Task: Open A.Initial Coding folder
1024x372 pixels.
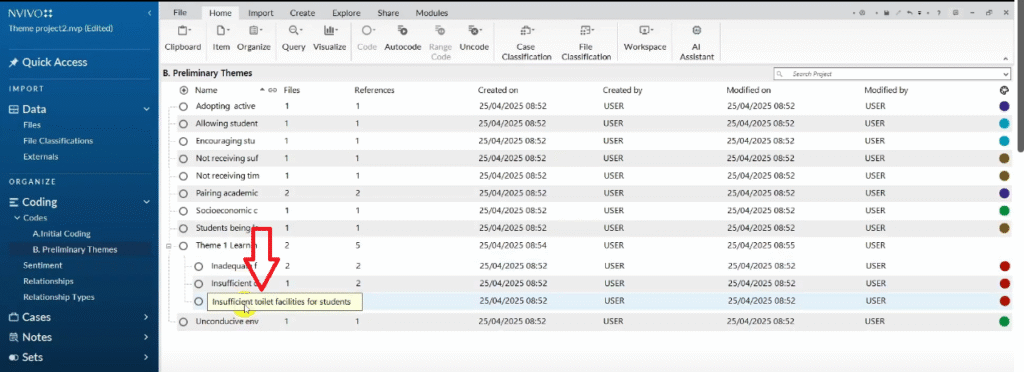Action: (61, 234)
